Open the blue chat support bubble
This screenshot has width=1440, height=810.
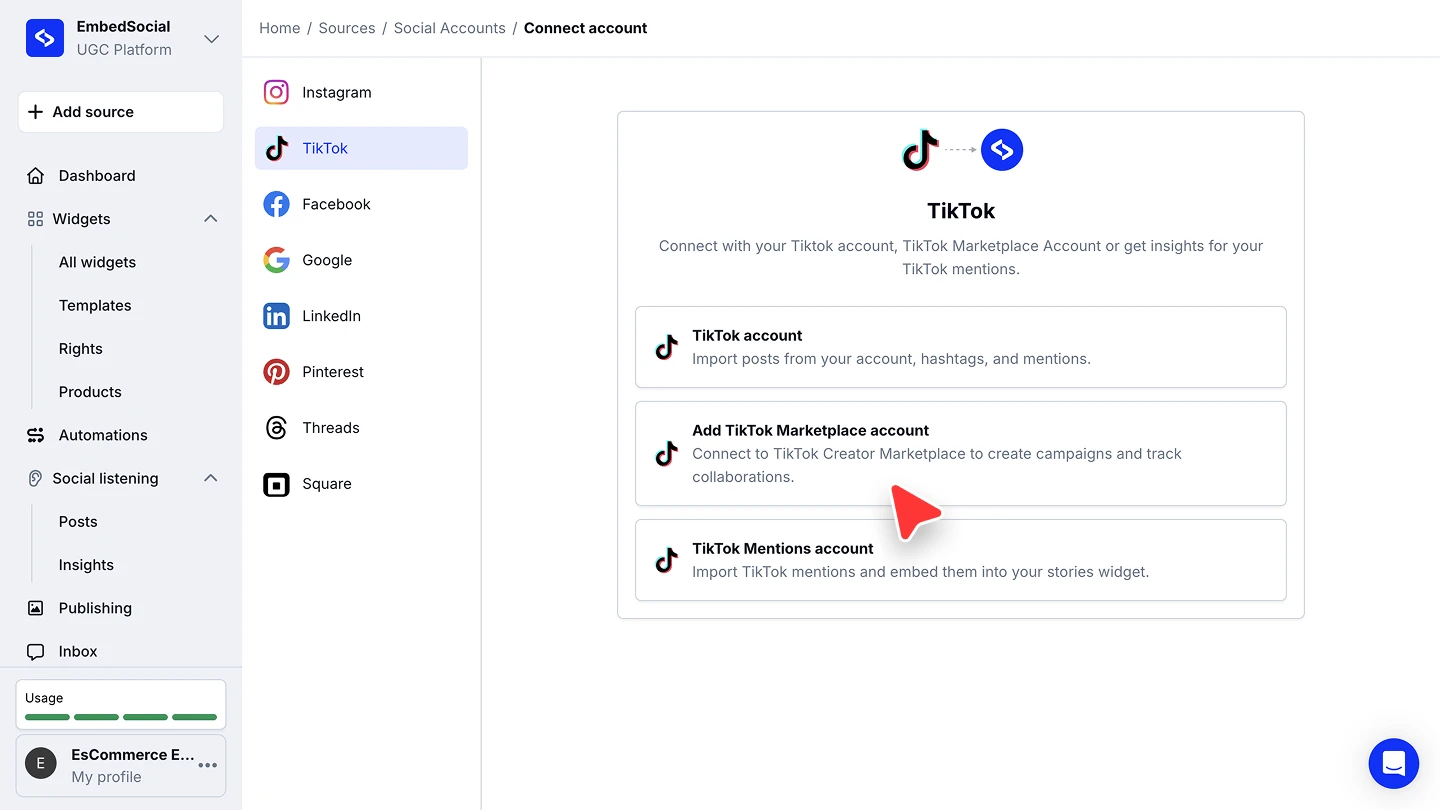1394,764
